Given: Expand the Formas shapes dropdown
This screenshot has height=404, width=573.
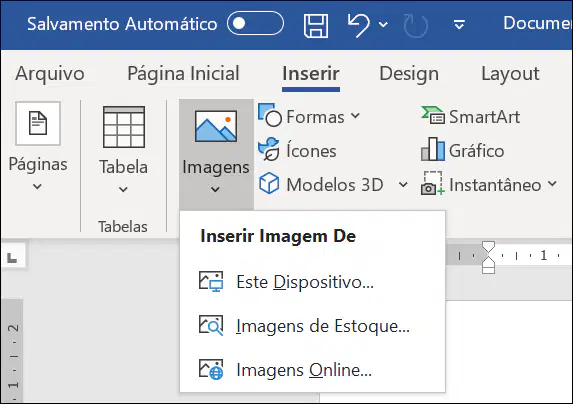Looking at the screenshot, I should coord(355,116).
